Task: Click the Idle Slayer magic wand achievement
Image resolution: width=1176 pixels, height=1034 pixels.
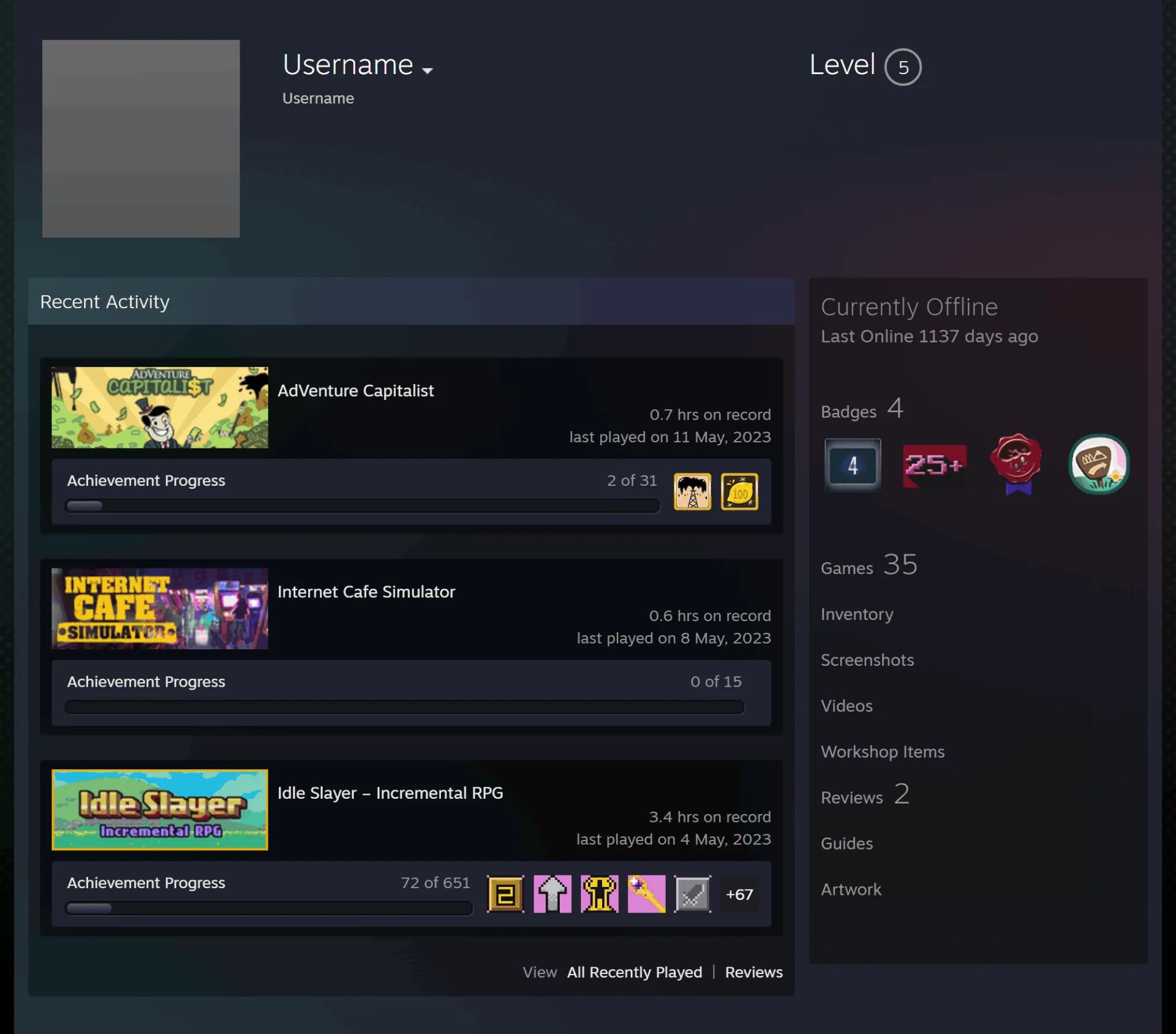Action: [x=646, y=894]
